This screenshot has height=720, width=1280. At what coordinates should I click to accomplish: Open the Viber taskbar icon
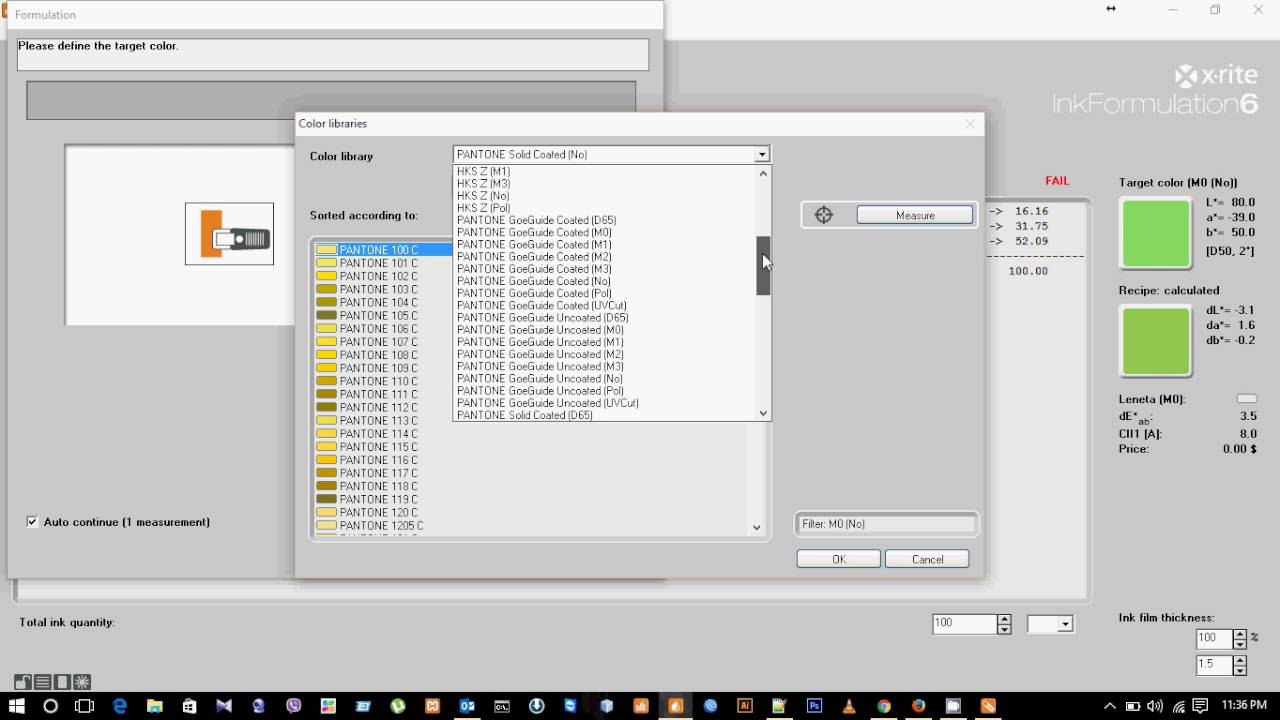[293, 706]
